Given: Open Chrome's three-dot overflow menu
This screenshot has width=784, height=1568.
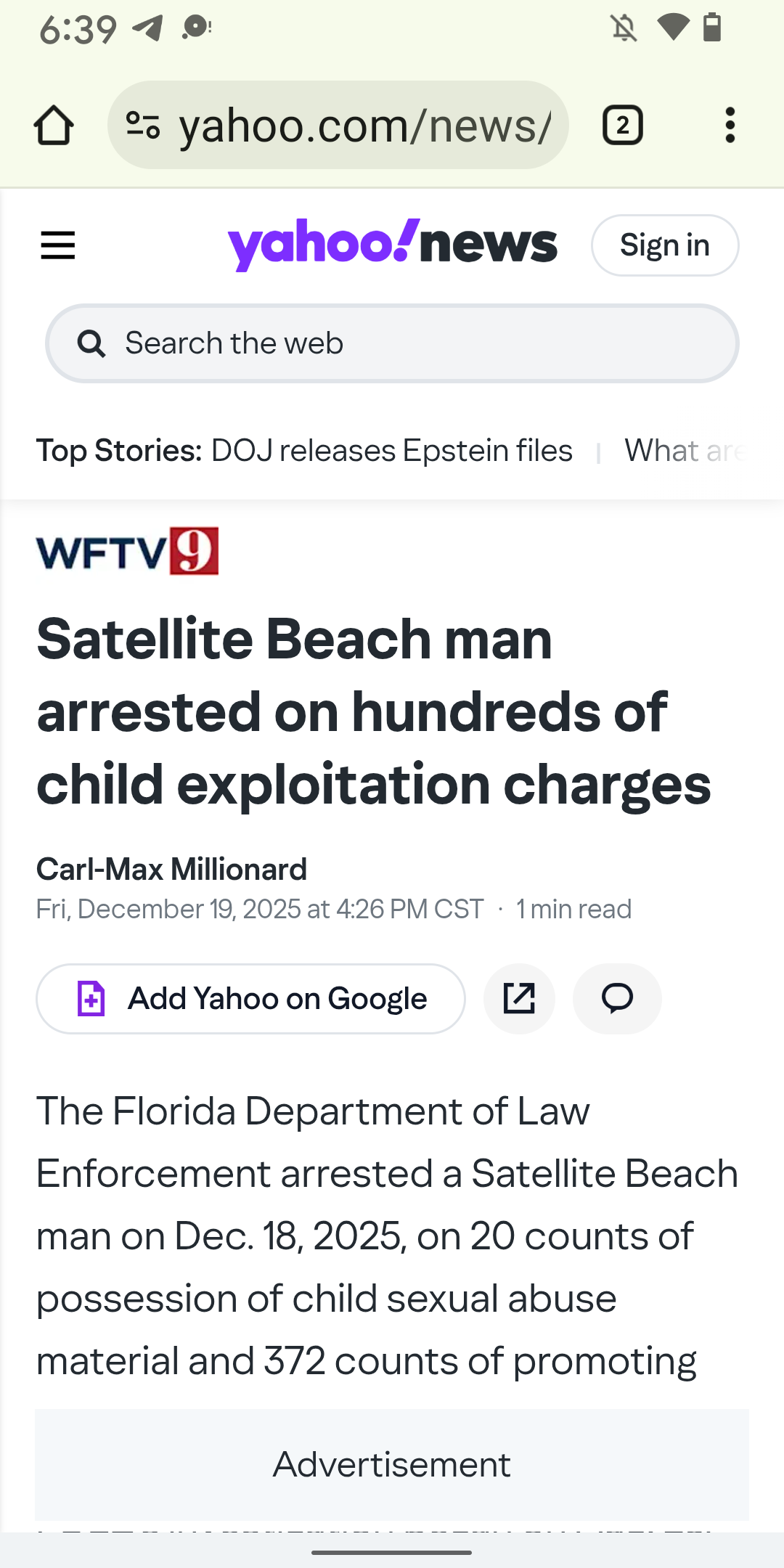Looking at the screenshot, I should 730,126.
